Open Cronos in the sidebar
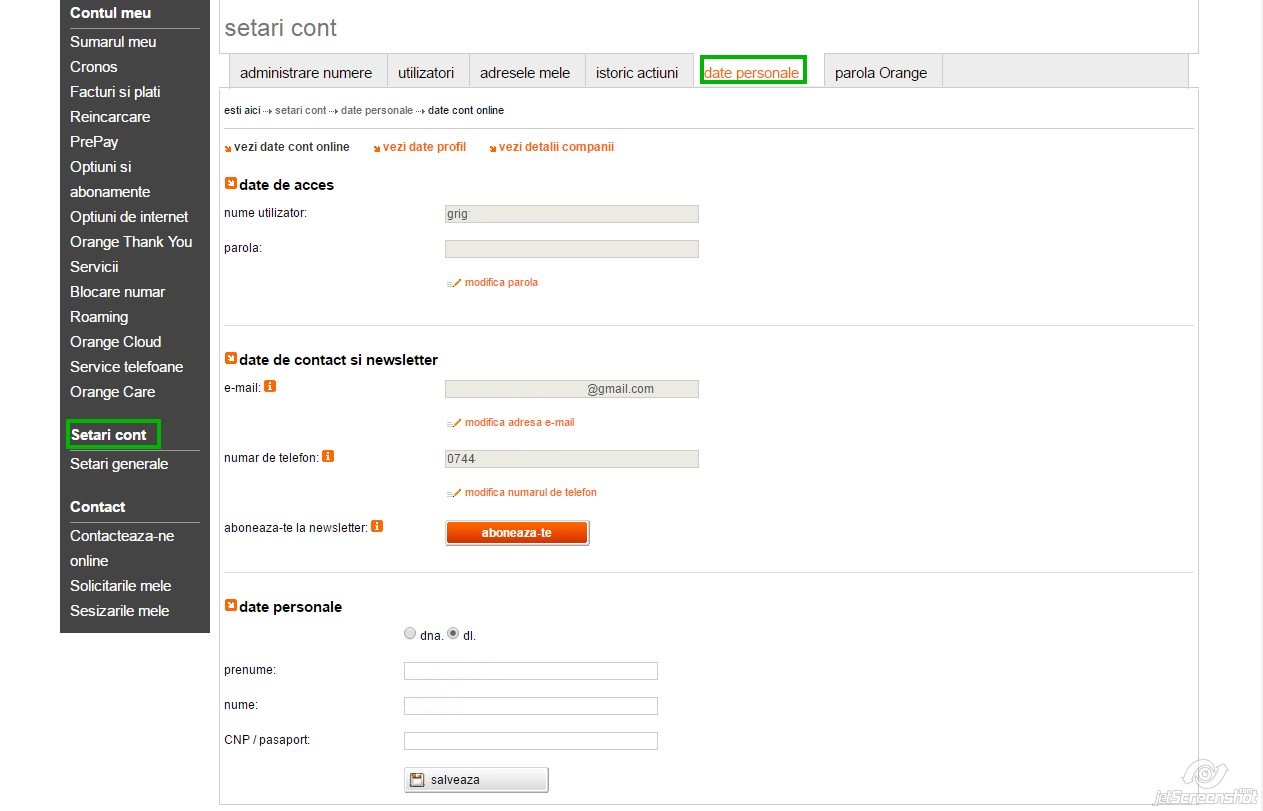The width and height of the screenshot is (1263, 811). [x=94, y=67]
